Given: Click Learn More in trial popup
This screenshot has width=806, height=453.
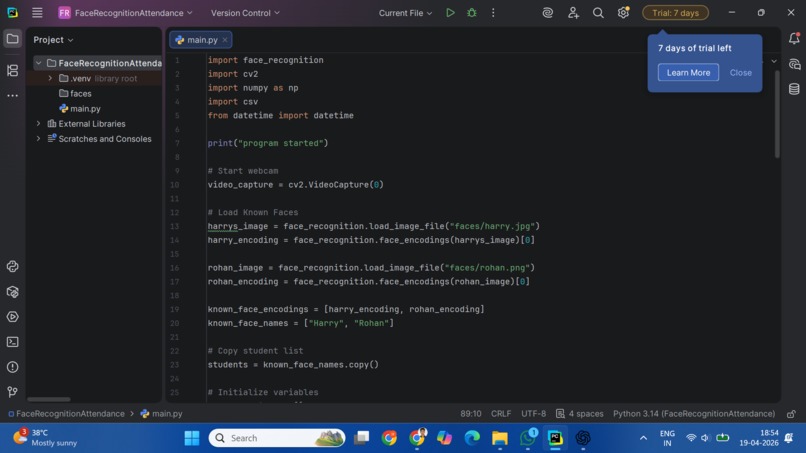Looking at the screenshot, I should coord(688,73).
